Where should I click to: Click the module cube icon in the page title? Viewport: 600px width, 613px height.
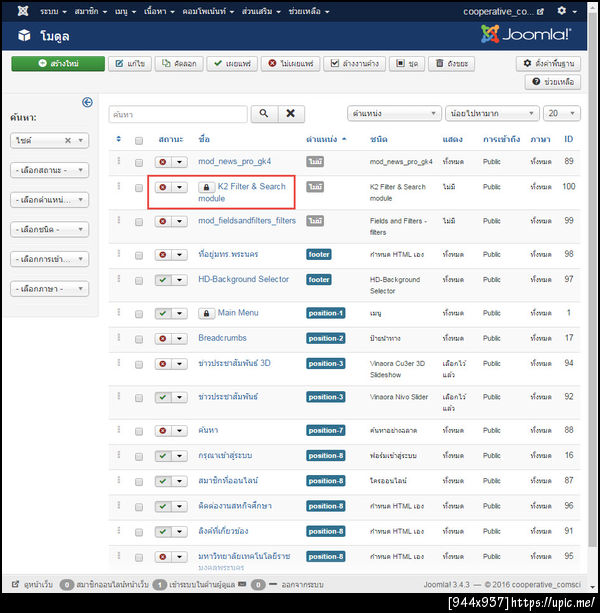[x=24, y=36]
